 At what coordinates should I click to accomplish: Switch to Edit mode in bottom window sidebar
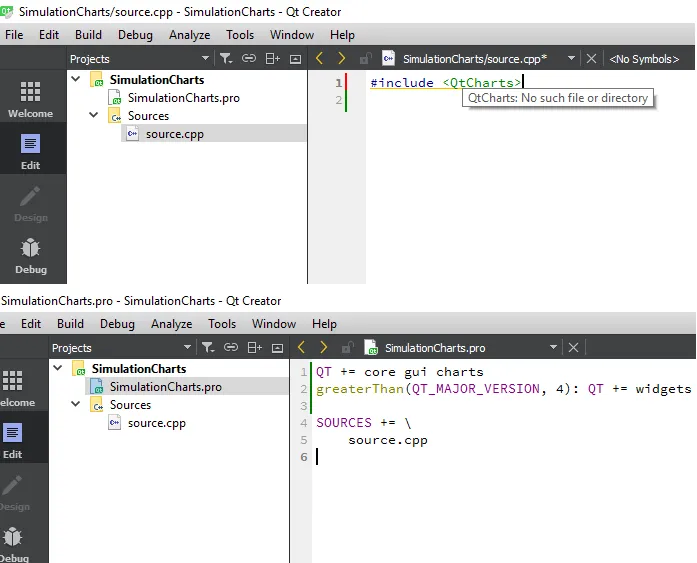[x=12, y=440]
